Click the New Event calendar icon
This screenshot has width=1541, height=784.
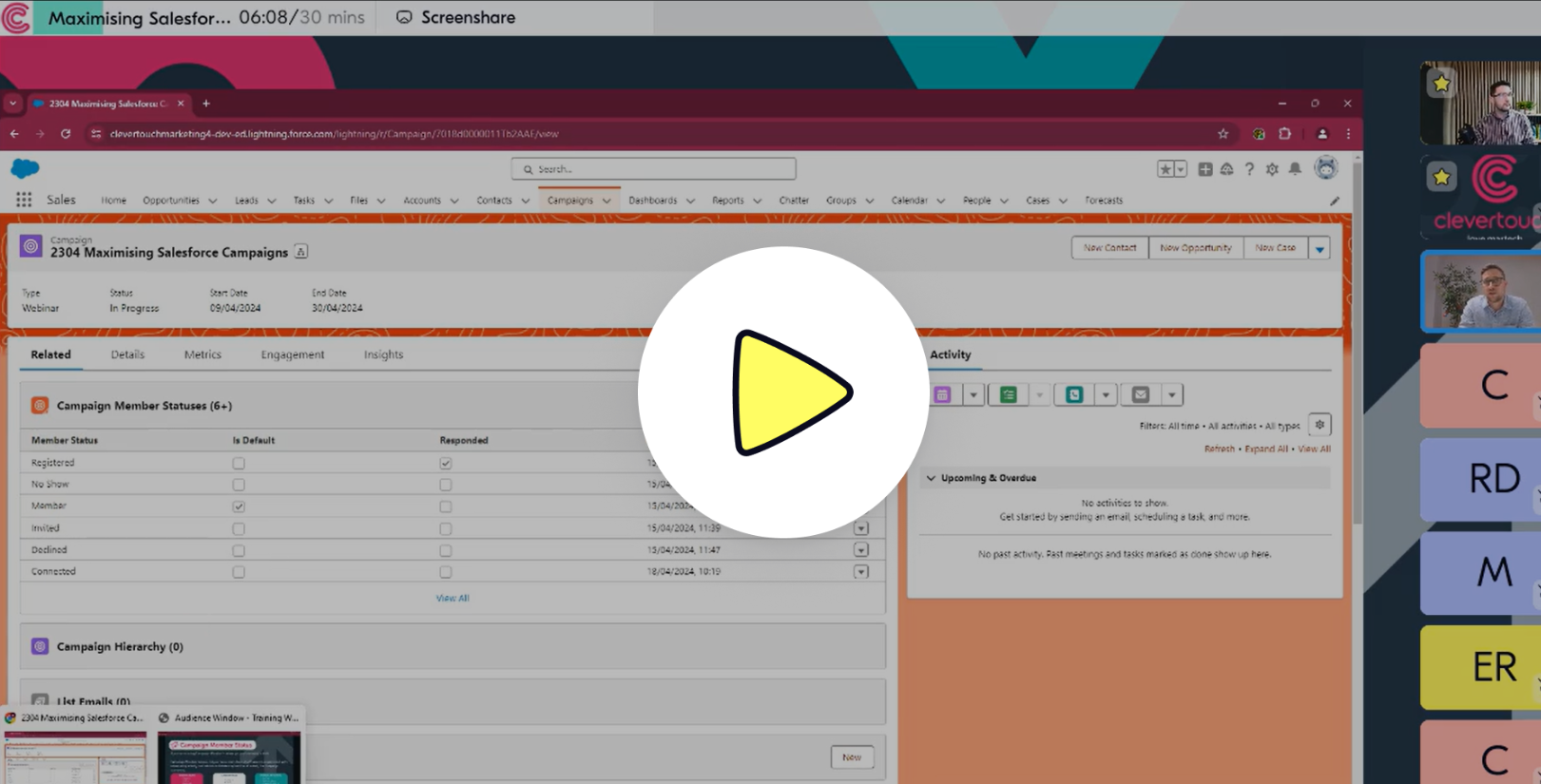pos(943,394)
